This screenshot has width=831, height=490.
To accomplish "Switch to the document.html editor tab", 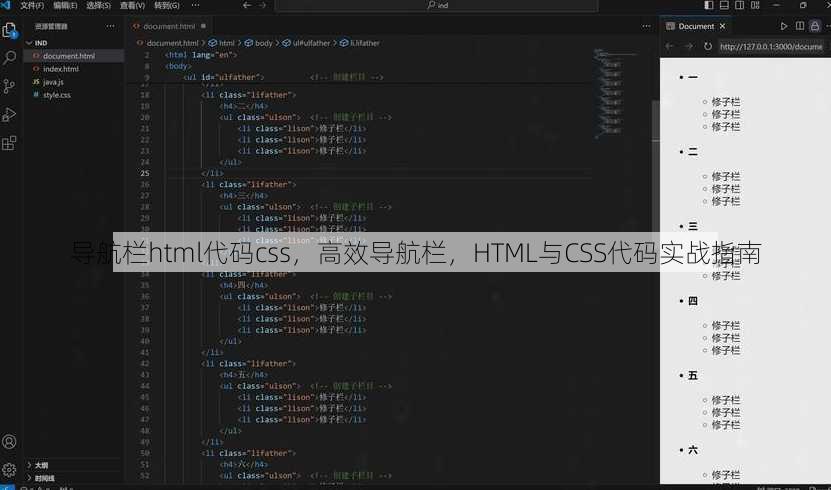I will [x=169, y=26].
